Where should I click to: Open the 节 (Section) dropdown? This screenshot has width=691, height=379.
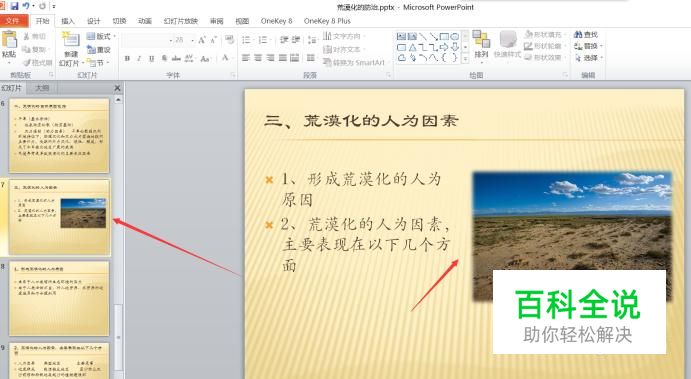pyautogui.click(x=98, y=63)
